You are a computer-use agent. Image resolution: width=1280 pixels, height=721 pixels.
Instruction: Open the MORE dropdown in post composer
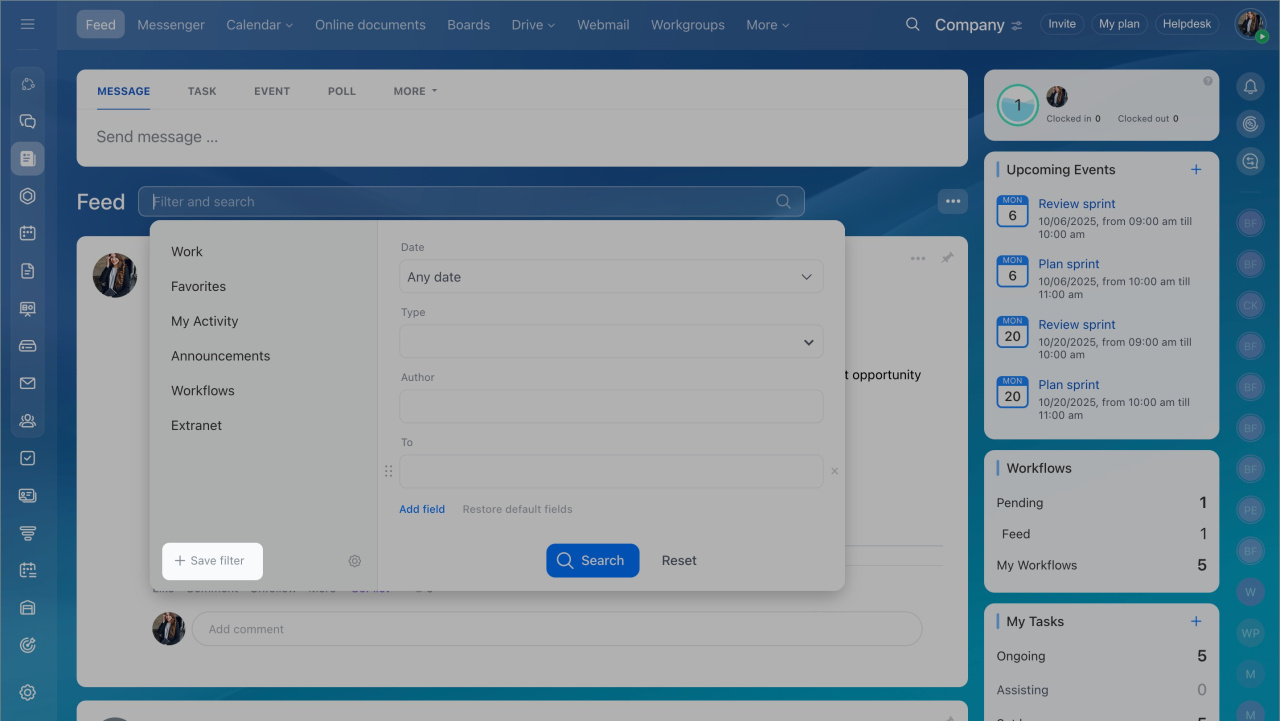(415, 91)
